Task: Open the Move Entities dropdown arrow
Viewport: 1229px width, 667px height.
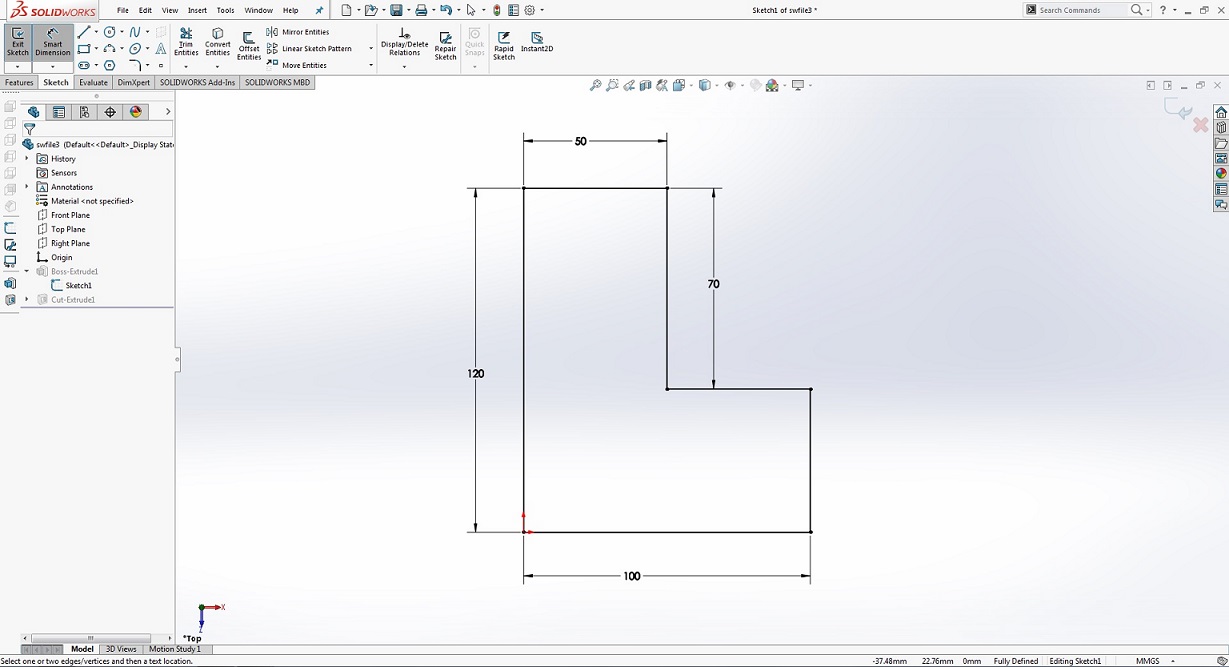Action: [x=371, y=65]
